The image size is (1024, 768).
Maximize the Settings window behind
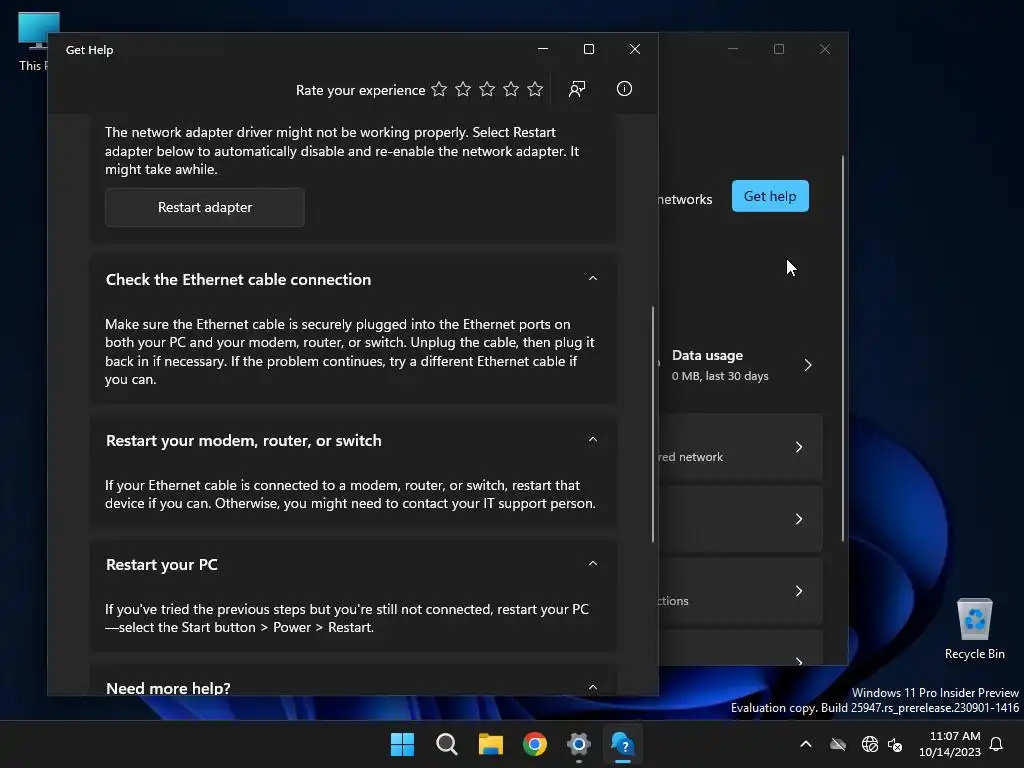(778, 49)
